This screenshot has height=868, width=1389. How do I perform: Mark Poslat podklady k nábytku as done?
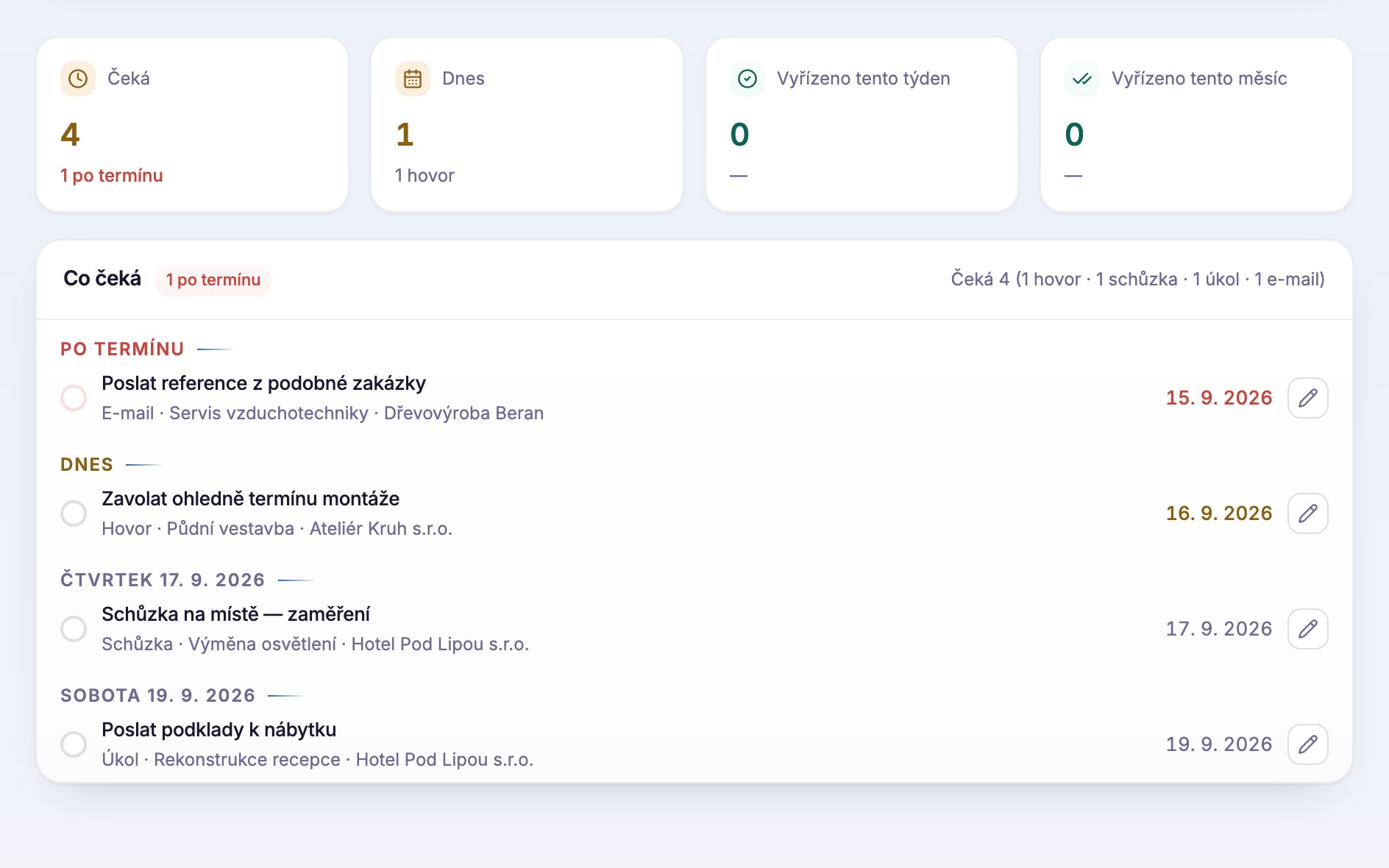click(74, 744)
